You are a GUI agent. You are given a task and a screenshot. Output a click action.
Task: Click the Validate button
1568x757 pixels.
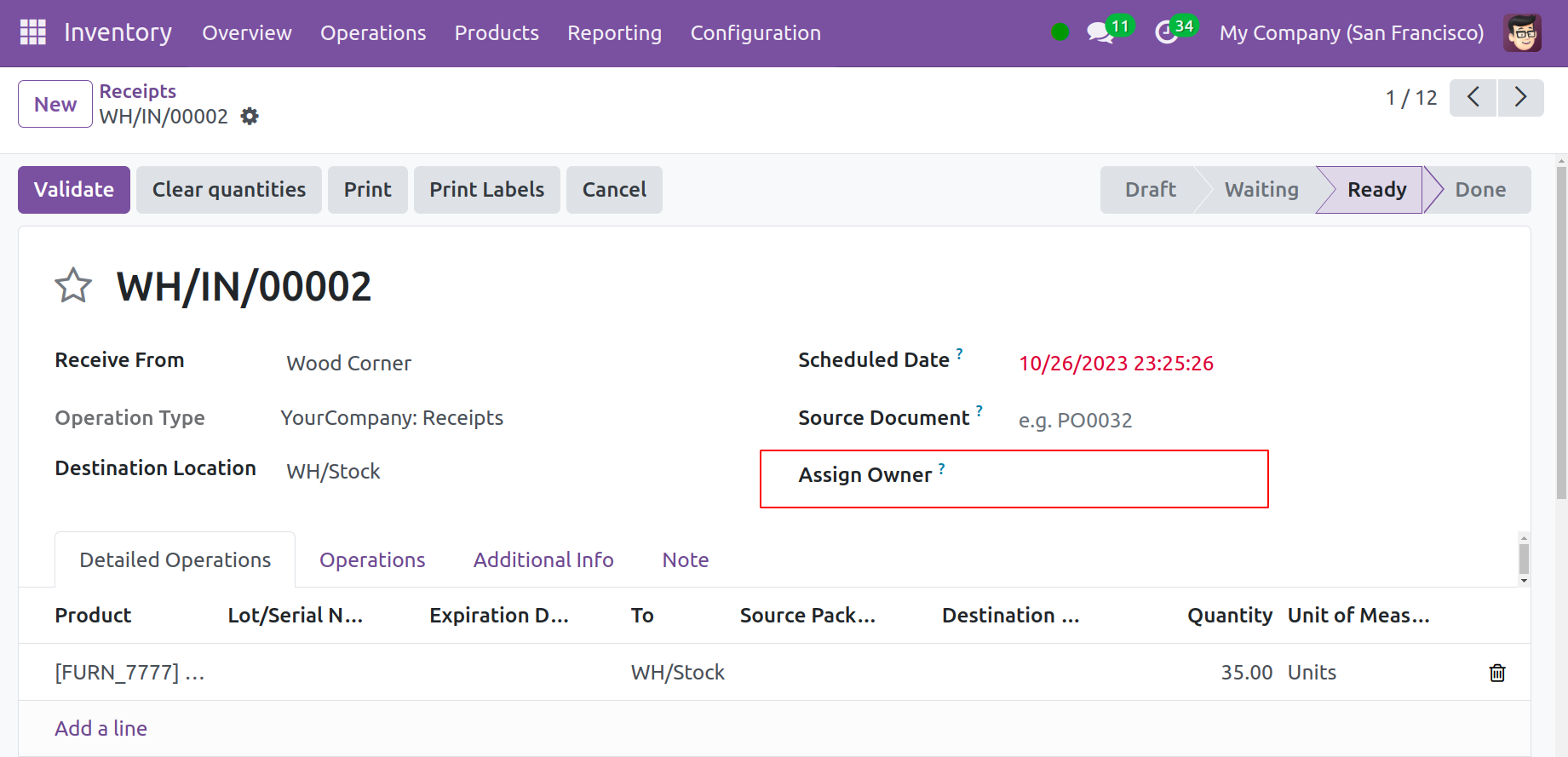74,189
